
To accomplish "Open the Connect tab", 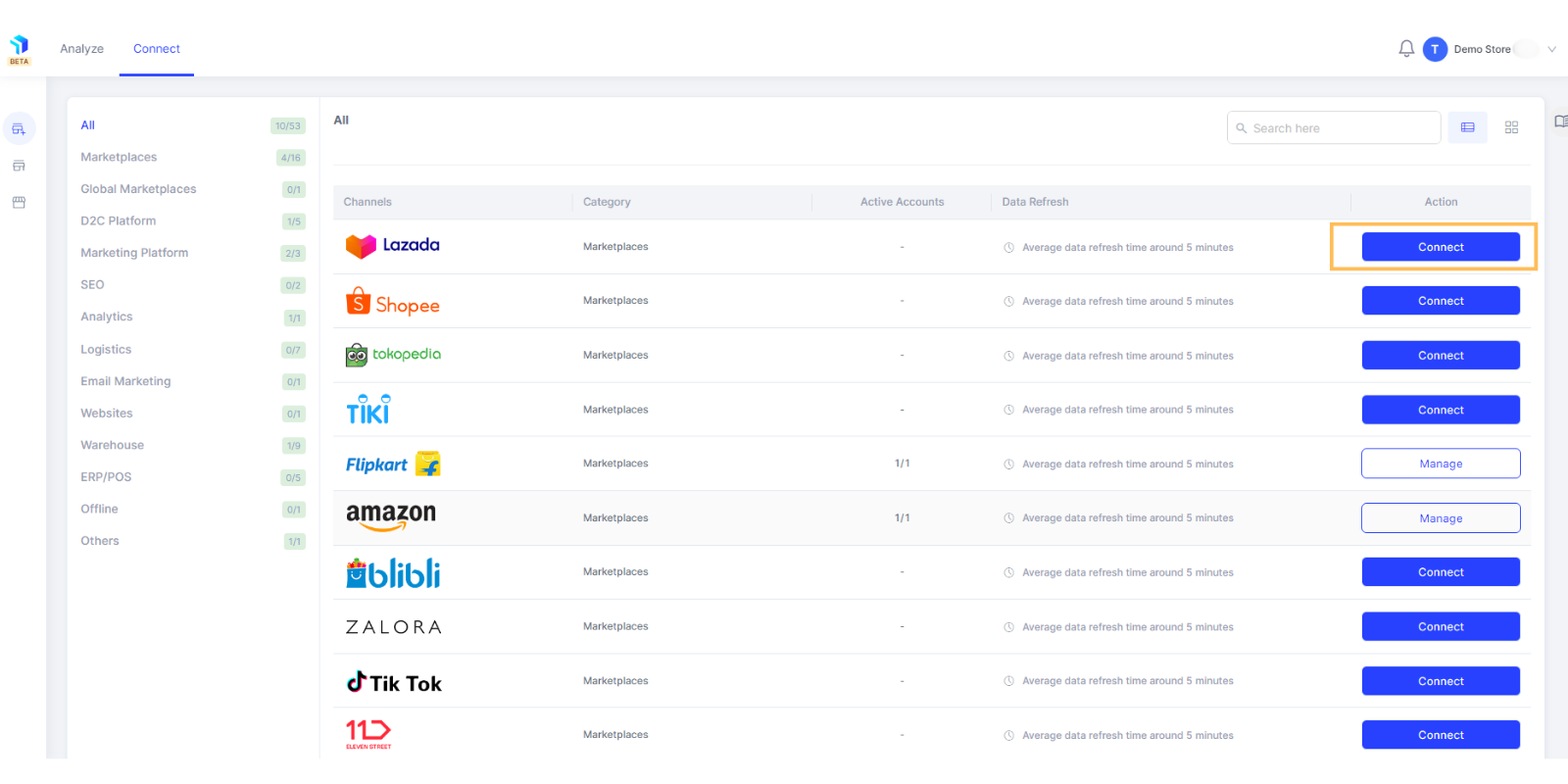I will tap(157, 49).
